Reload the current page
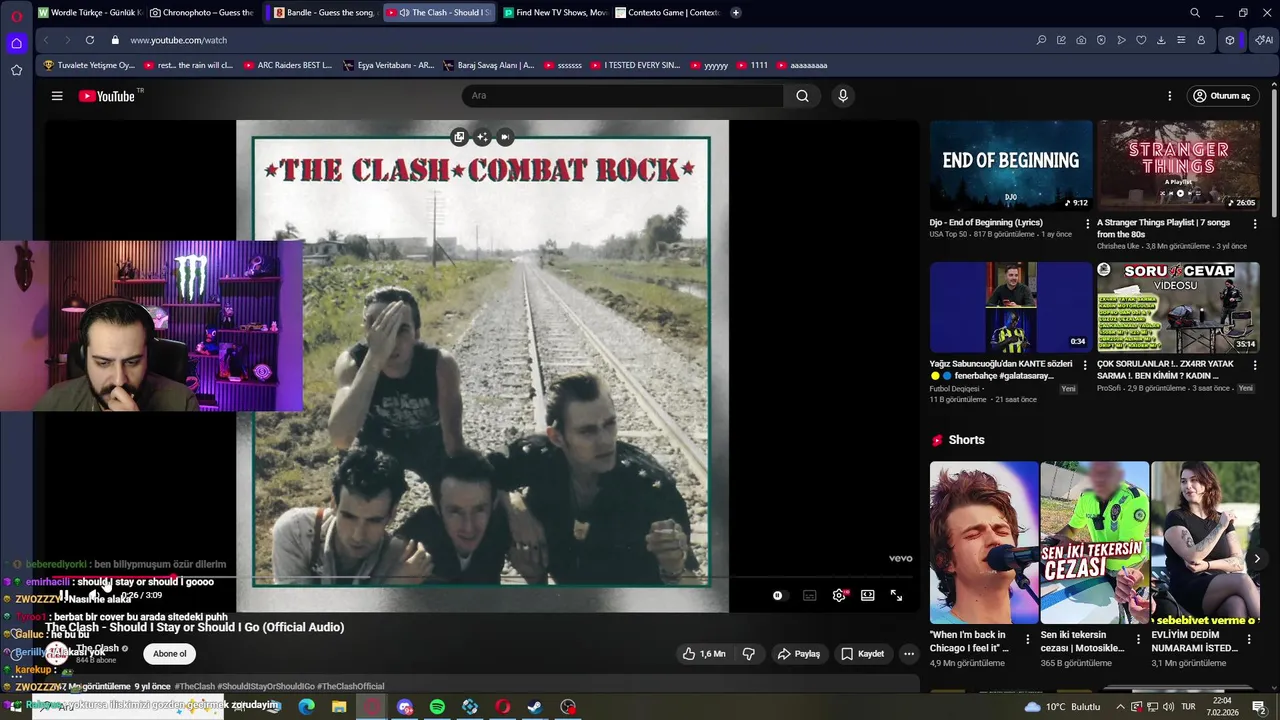This screenshot has height=720, width=1280. pos(90,40)
